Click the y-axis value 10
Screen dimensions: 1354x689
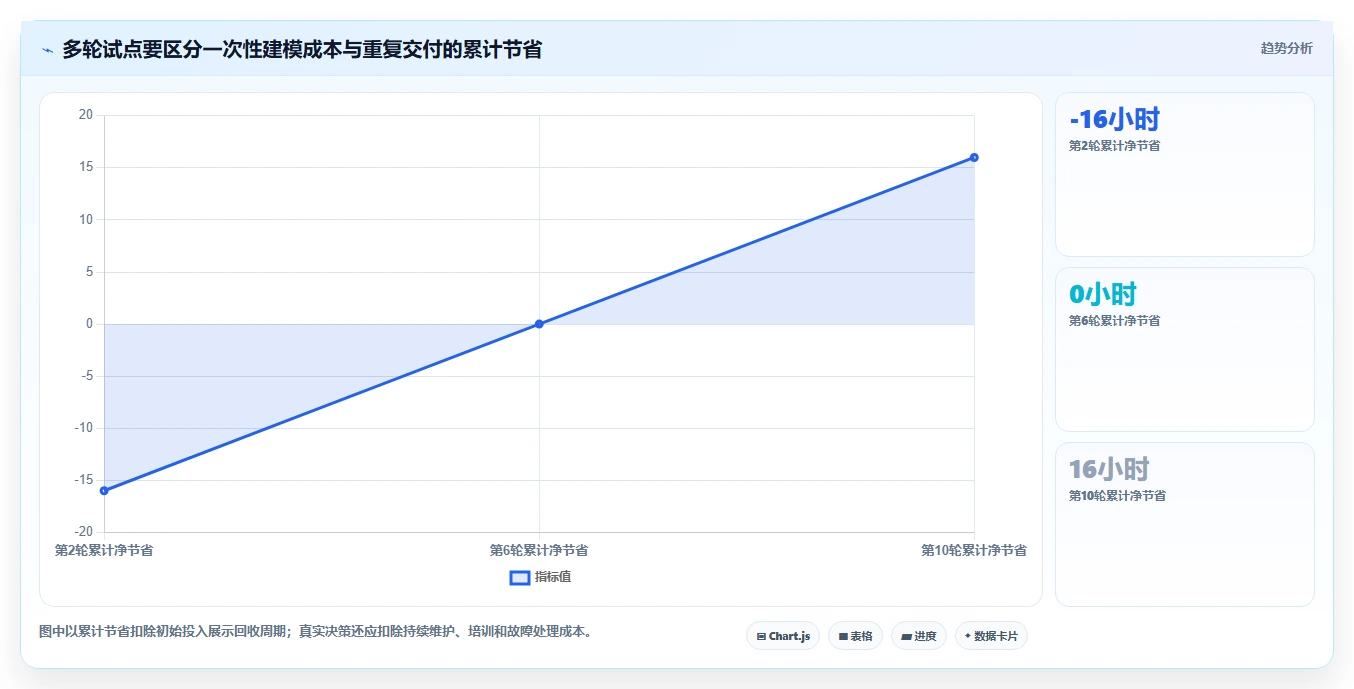(86, 219)
